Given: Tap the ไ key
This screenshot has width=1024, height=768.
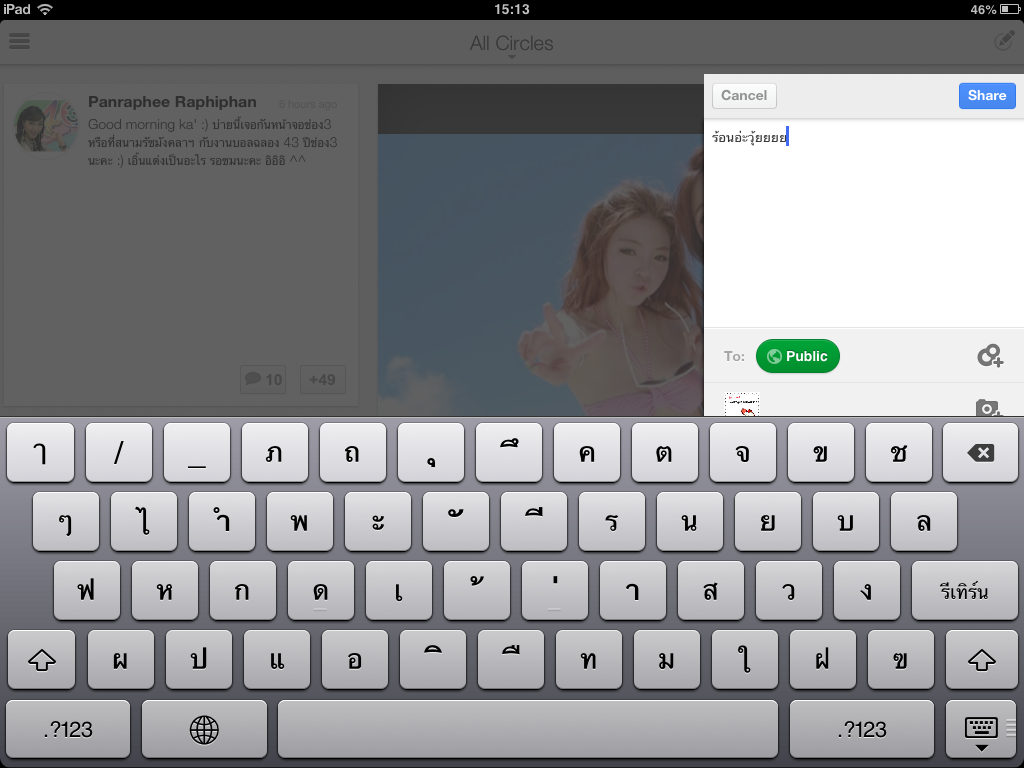Looking at the screenshot, I should point(144,522).
